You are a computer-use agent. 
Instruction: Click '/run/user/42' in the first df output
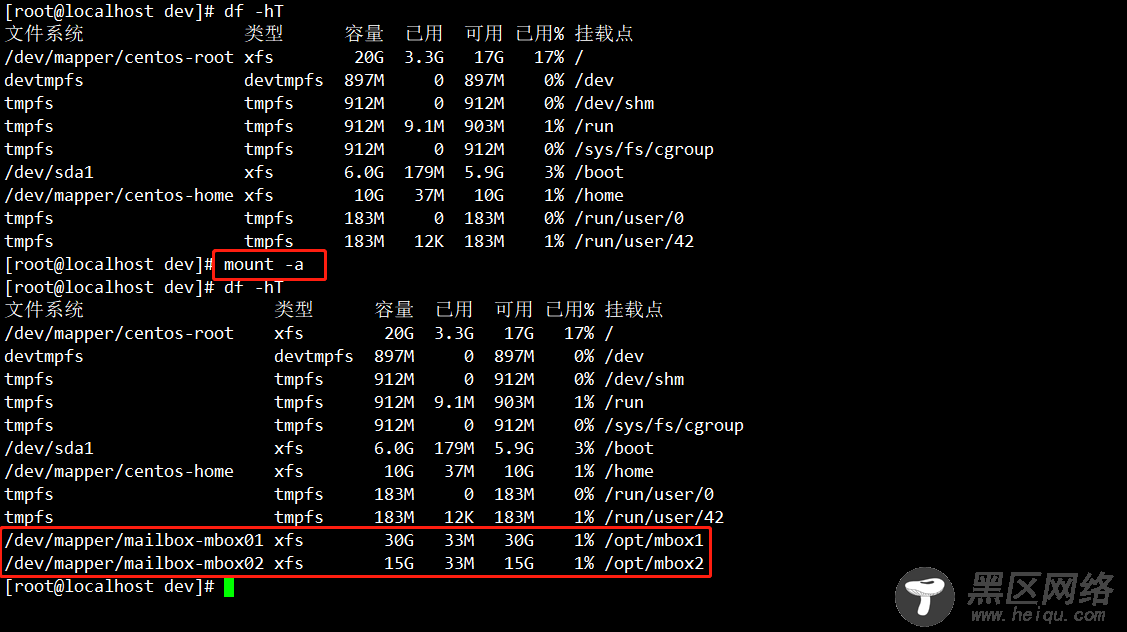tap(634, 242)
